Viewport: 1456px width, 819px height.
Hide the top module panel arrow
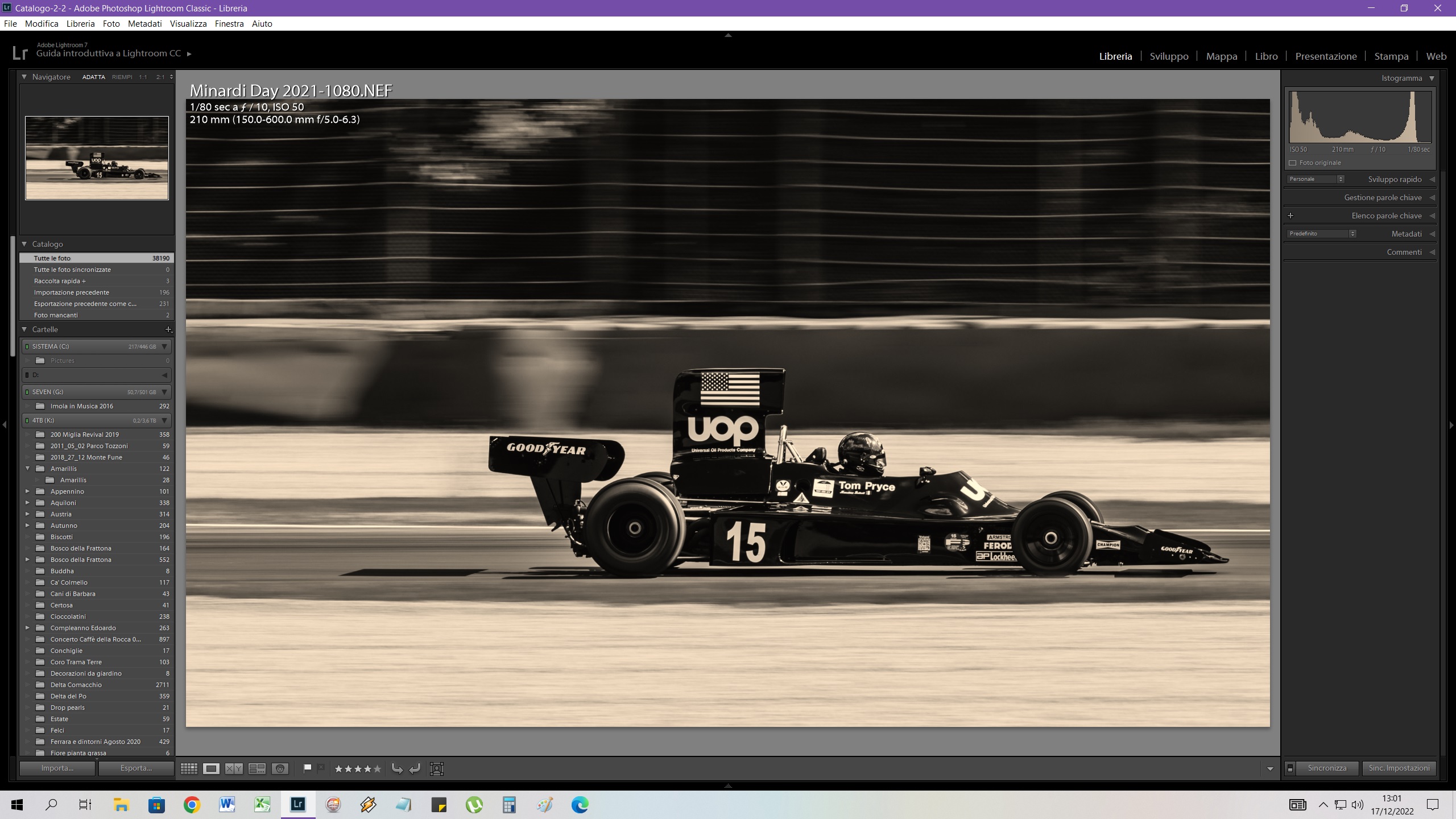click(x=728, y=35)
